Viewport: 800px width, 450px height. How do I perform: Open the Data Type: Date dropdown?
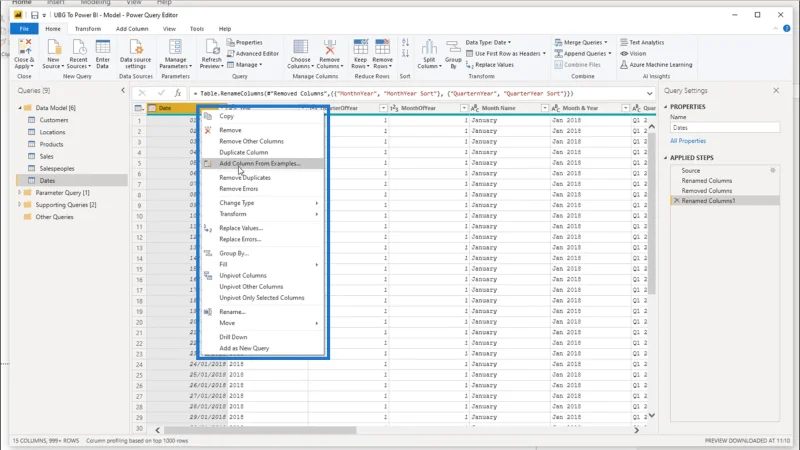point(488,42)
